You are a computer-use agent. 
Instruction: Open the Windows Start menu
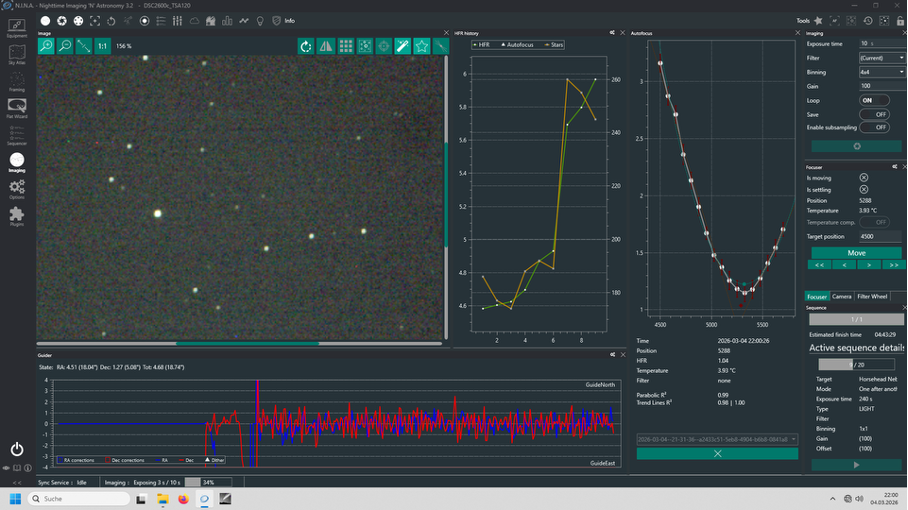16,499
